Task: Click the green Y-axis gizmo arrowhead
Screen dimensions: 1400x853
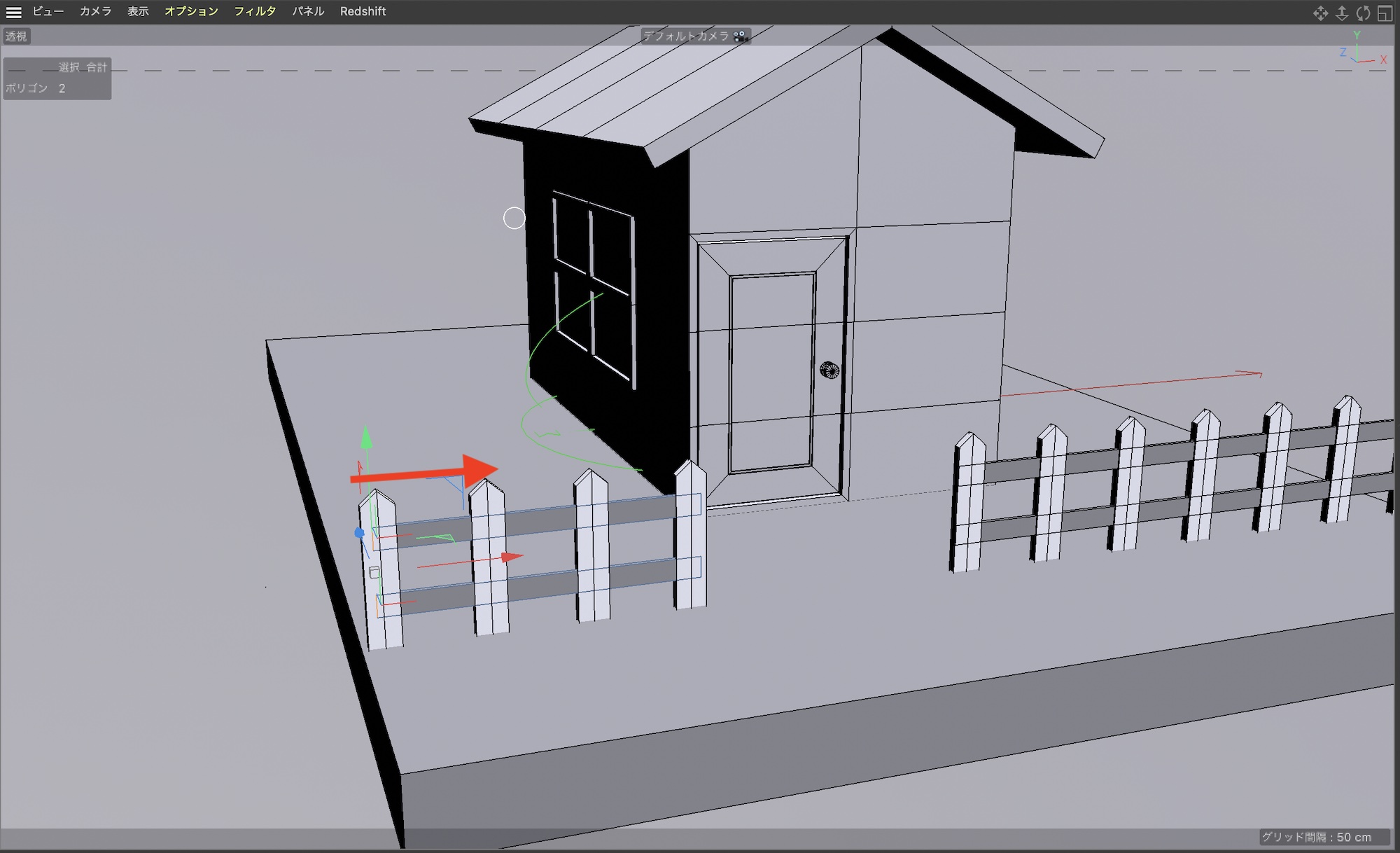Action: (366, 438)
